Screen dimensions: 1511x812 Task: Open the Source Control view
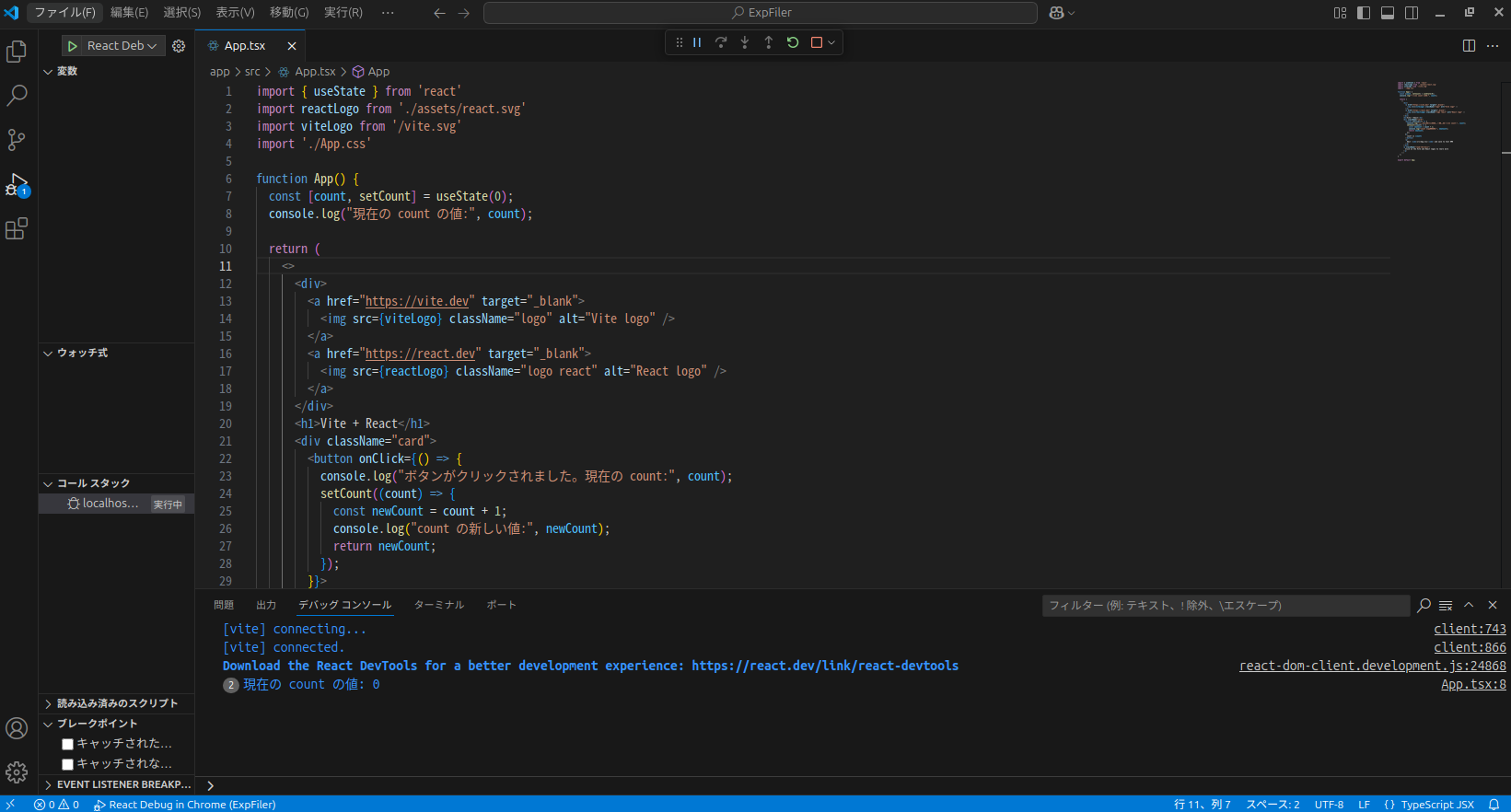tap(17, 140)
